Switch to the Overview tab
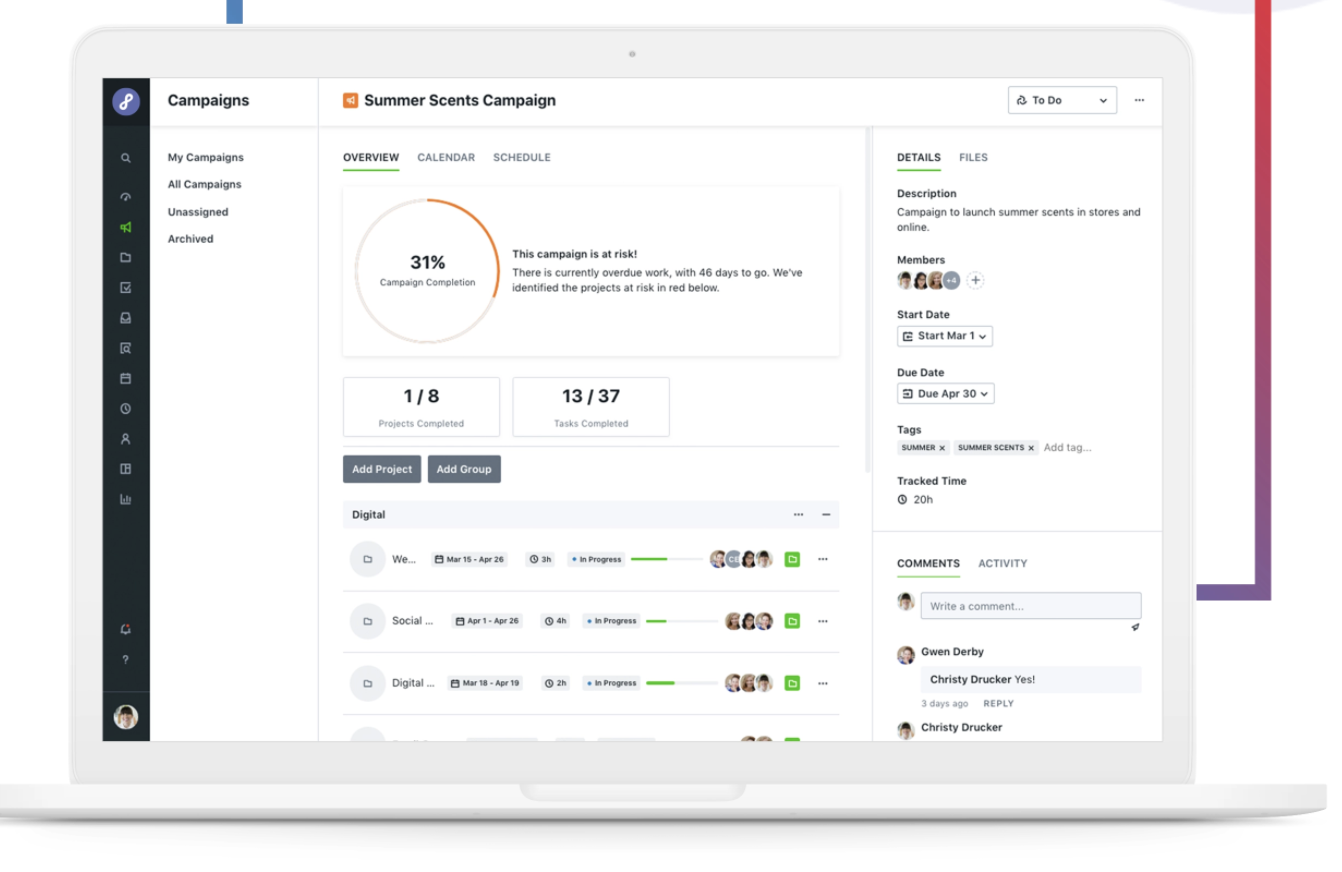This screenshot has width=1342, height=872. tap(371, 157)
